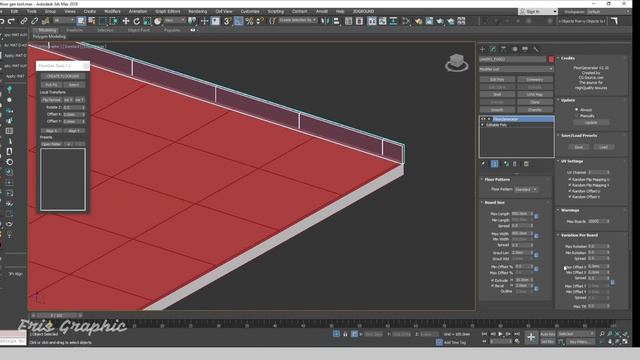Activate the Select and Link tool

(x=24, y=21)
